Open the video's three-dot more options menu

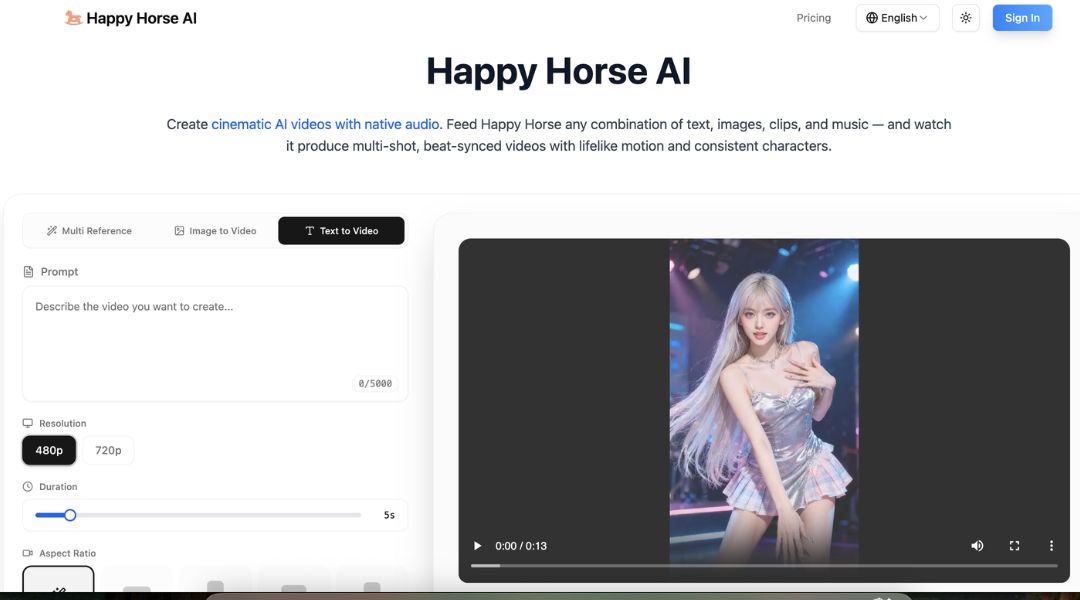tap(1051, 546)
